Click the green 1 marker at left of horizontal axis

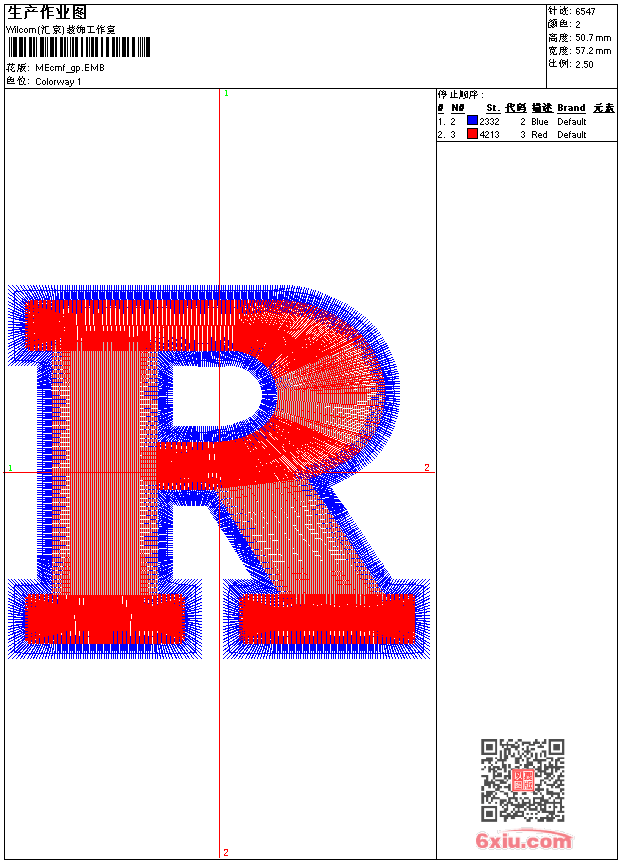[x=10, y=468]
